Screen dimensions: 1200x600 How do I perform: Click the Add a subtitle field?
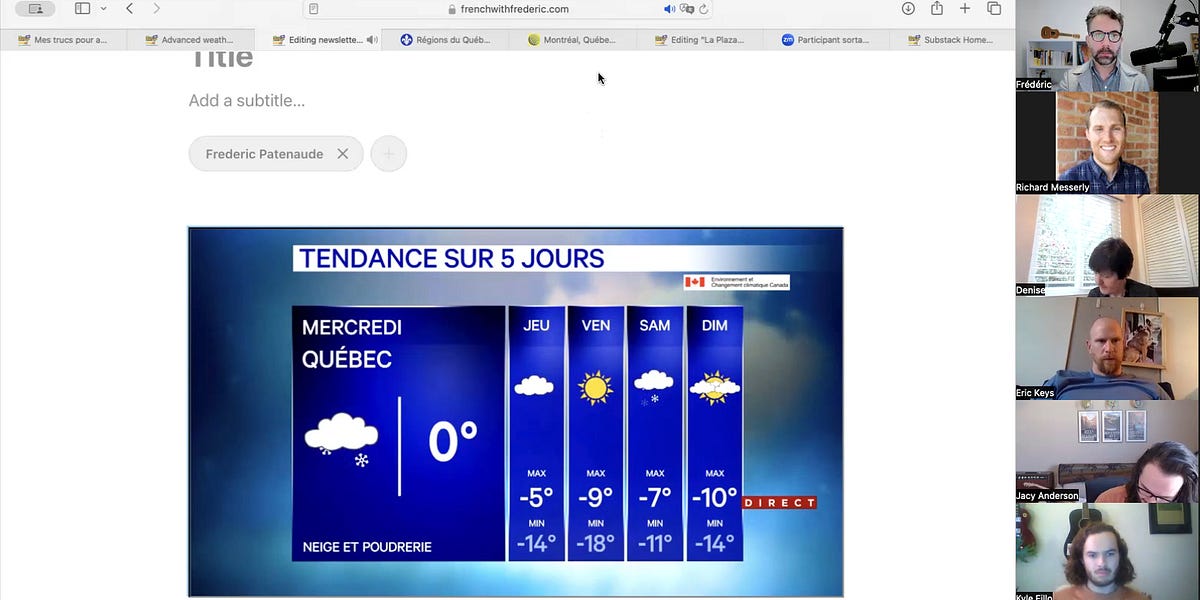247,100
